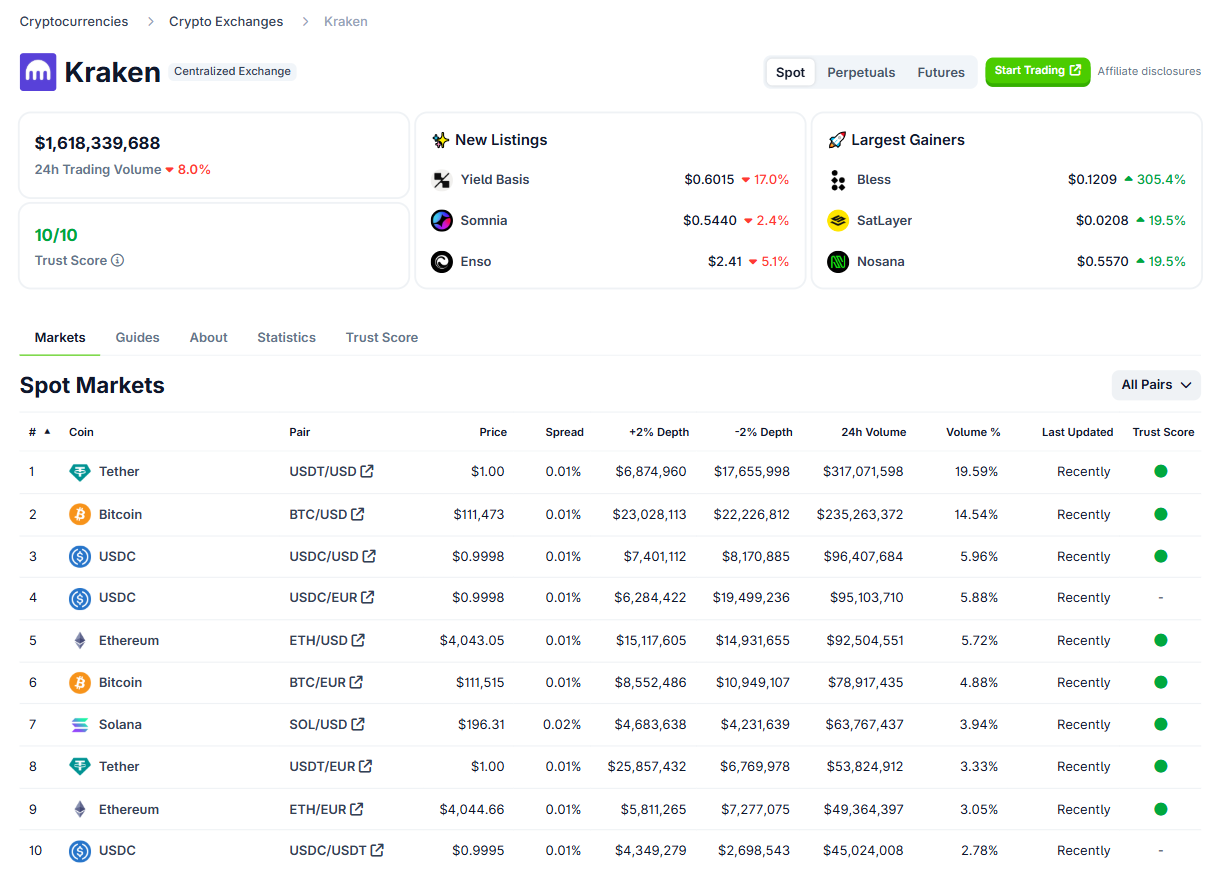Go to Crypto Exchanges breadcrumb
1211x869 pixels.
point(226,22)
